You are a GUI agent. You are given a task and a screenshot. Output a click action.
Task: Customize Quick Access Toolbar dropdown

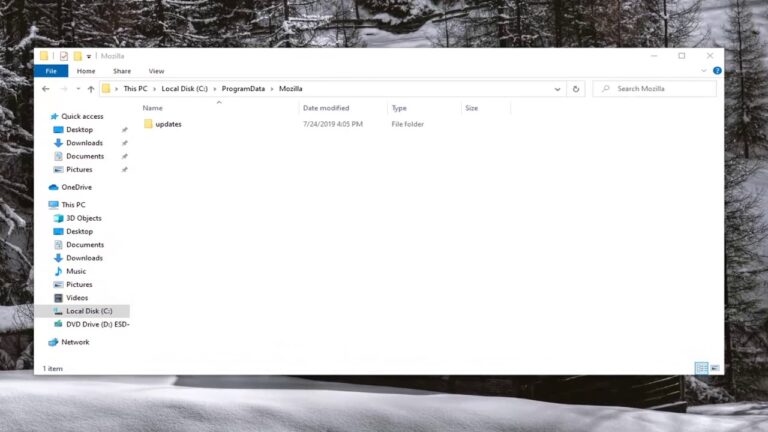89,56
